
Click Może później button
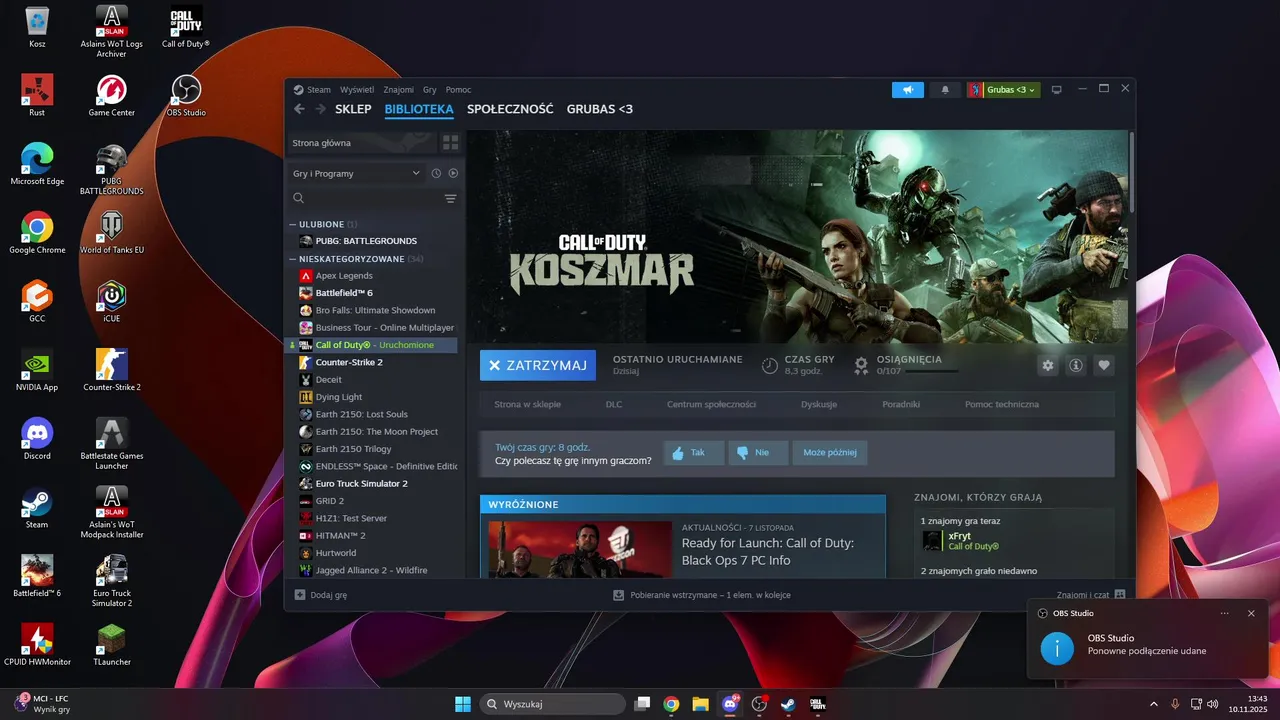(830, 453)
